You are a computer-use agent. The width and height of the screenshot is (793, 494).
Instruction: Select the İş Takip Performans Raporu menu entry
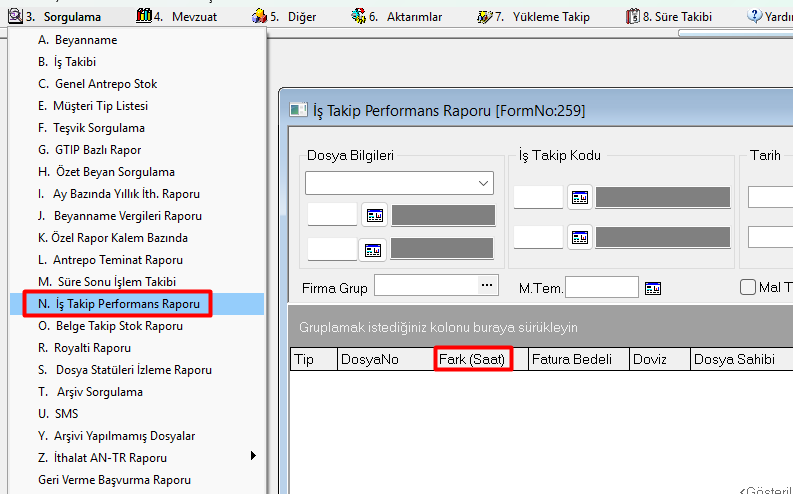point(118,304)
